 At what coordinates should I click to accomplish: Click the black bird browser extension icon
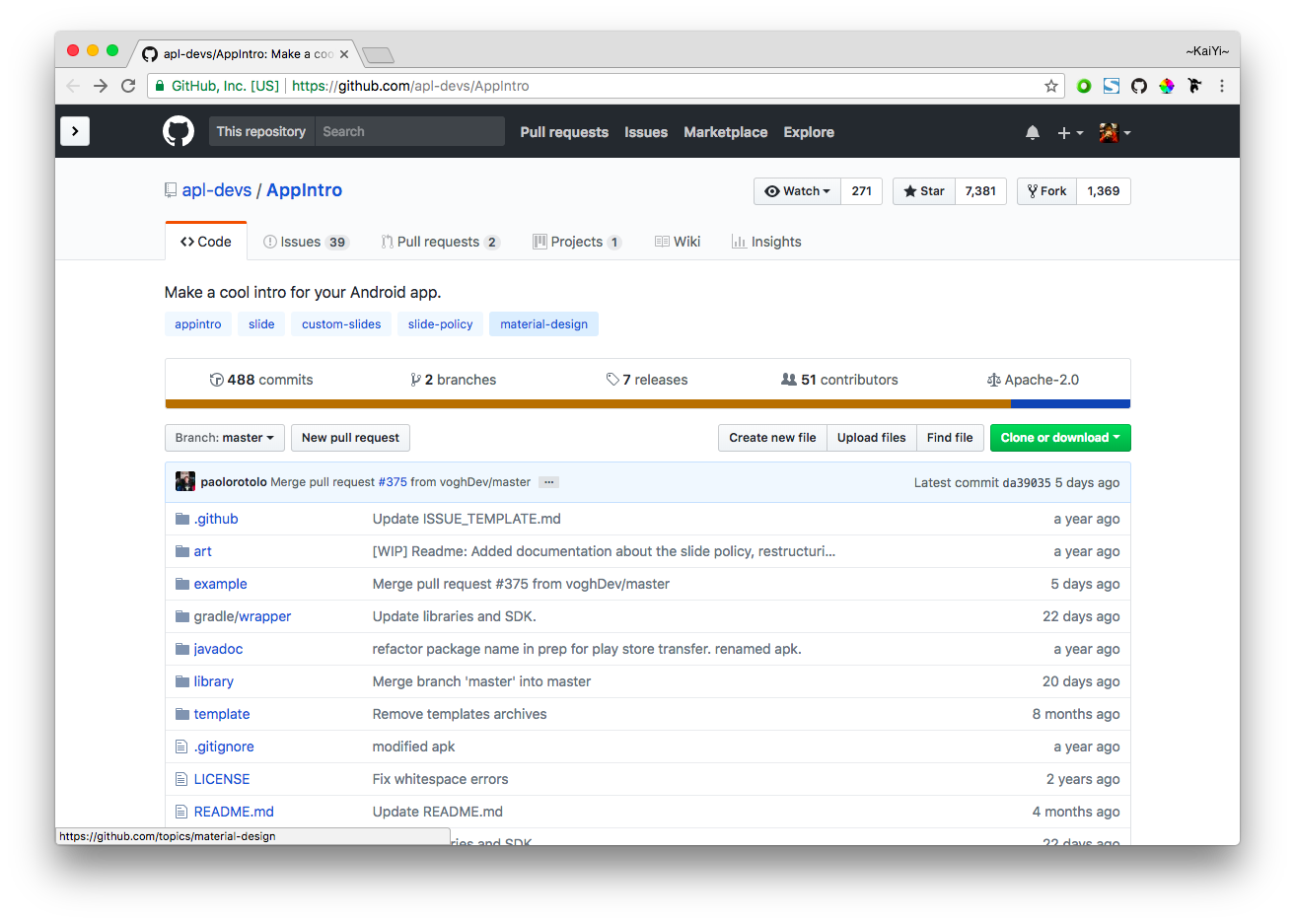click(1194, 86)
